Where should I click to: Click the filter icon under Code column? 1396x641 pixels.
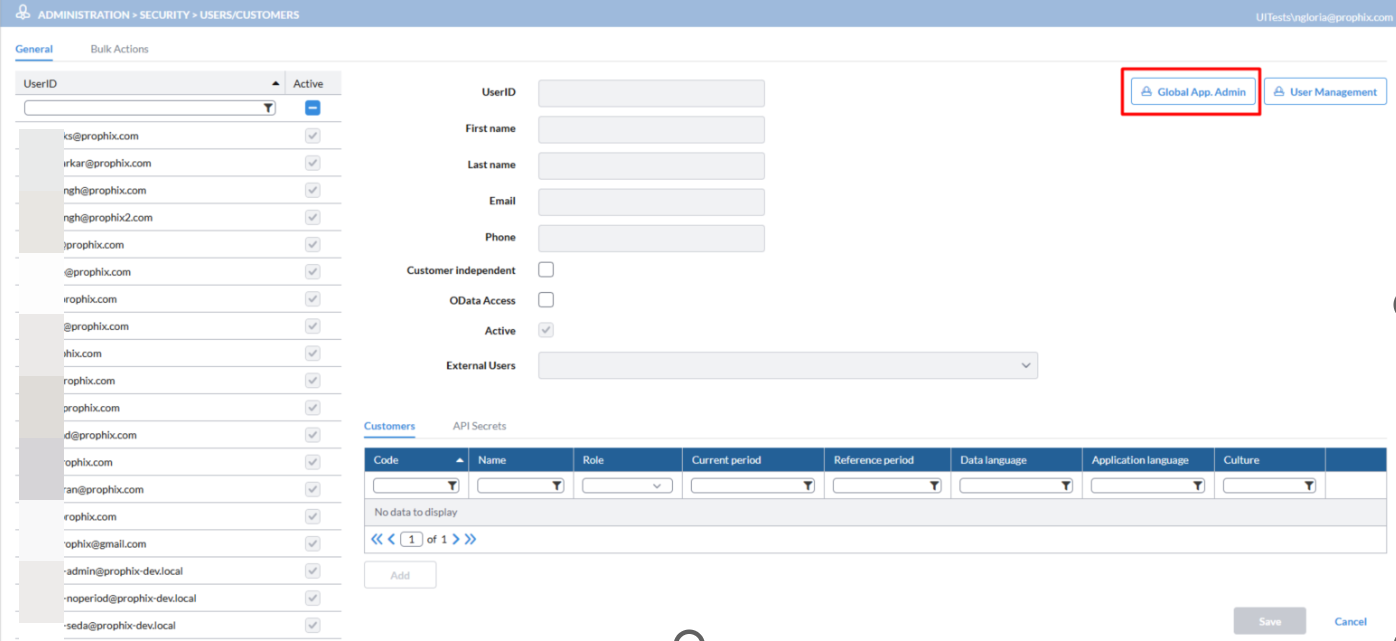[x=452, y=485]
